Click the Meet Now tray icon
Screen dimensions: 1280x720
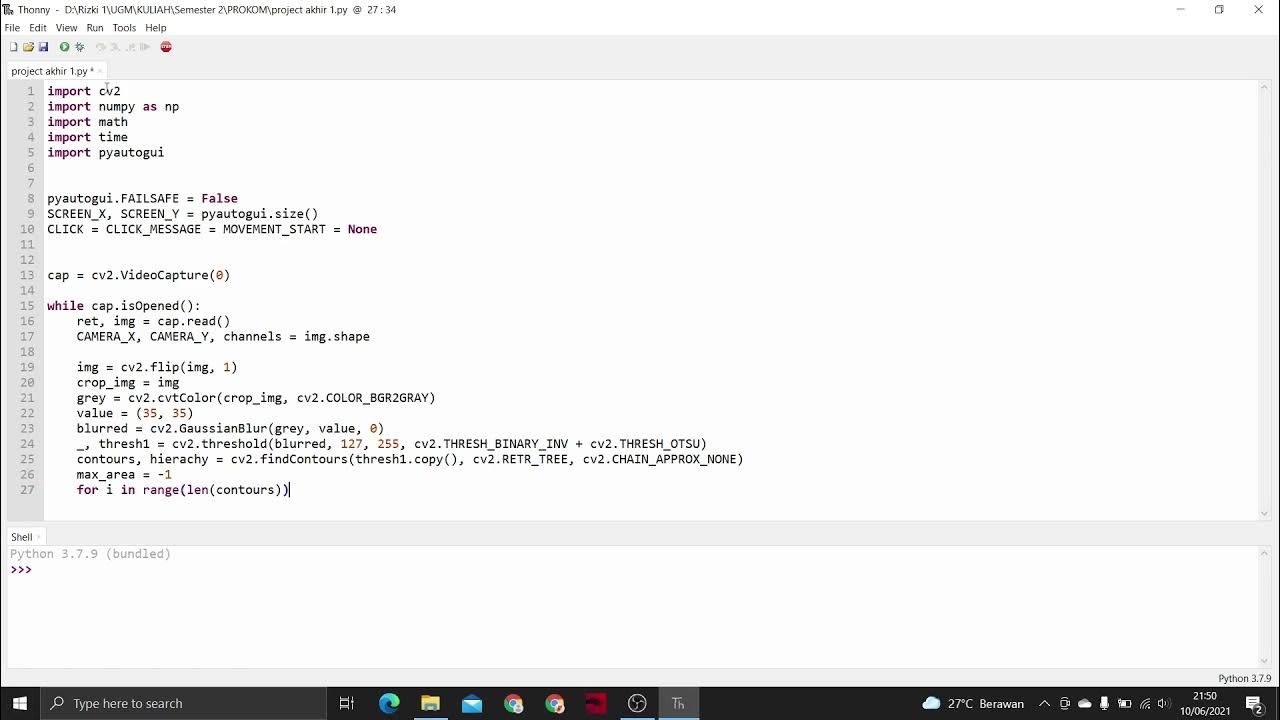tap(1065, 703)
